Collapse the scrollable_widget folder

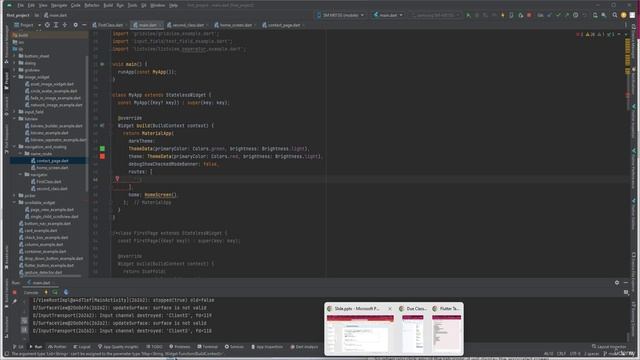point(15,202)
